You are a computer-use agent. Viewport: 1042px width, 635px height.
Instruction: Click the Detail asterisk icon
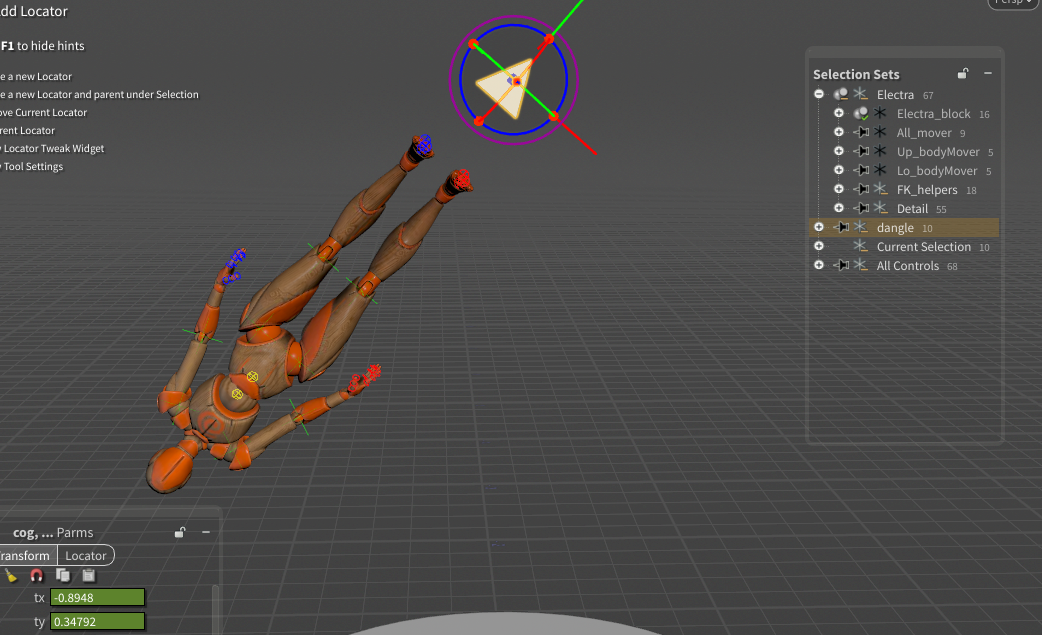pos(881,207)
